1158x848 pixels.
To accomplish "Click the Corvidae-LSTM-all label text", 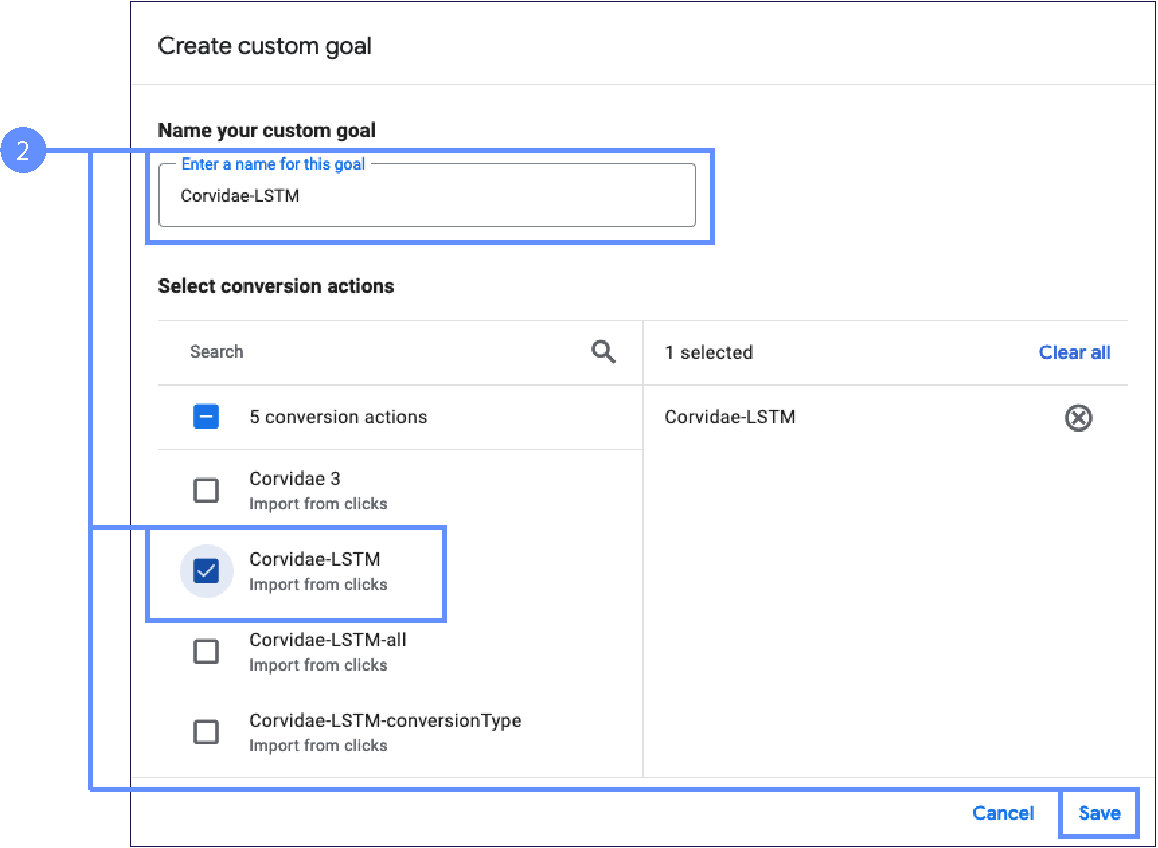I will coord(327,640).
